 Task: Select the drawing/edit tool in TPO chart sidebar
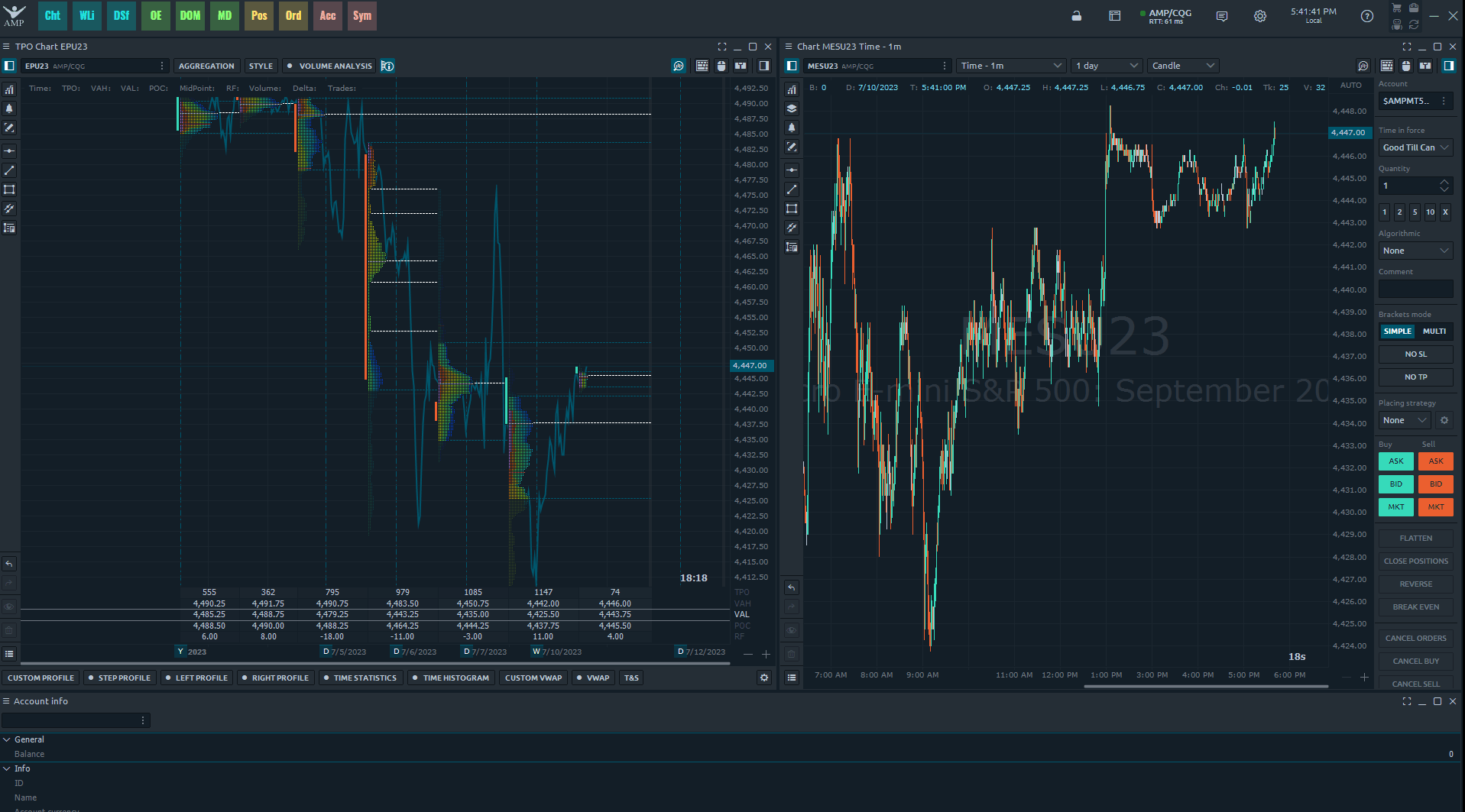tap(8, 128)
